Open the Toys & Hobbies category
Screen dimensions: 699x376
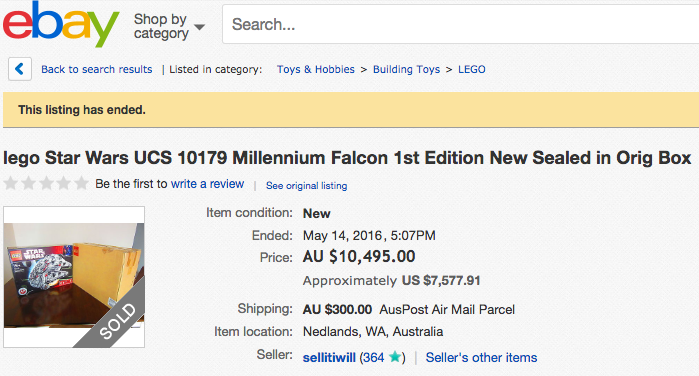[x=316, y=69]
